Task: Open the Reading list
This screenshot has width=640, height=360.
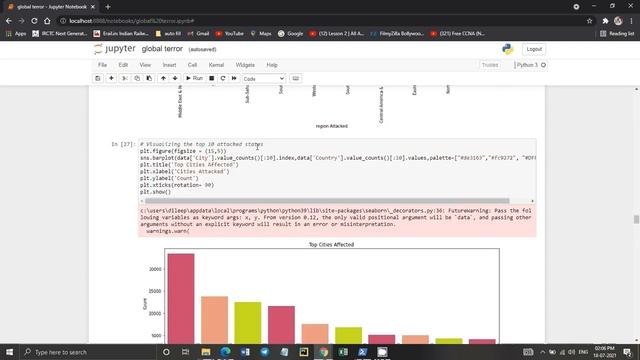Action: [x=617, y=33]
